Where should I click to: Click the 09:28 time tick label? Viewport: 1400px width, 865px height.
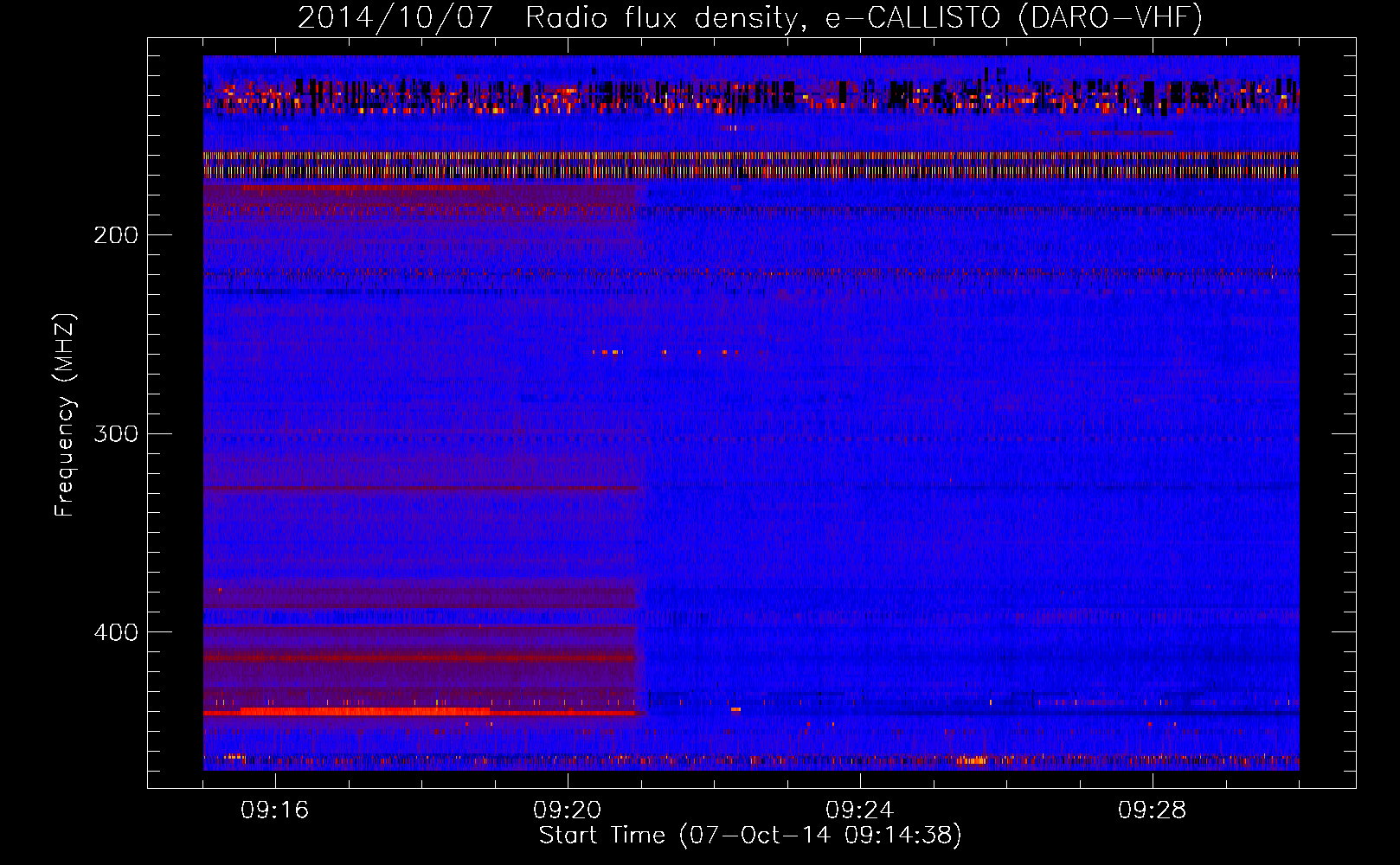point(1153,811)
